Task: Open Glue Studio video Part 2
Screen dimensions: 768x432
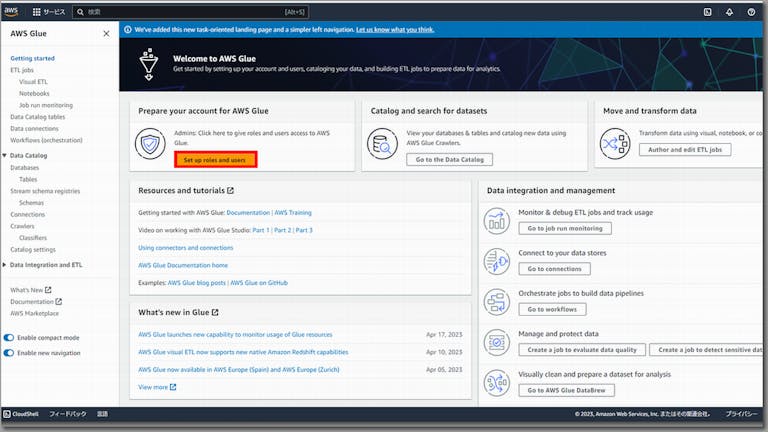Action: (x=283, y=230)
